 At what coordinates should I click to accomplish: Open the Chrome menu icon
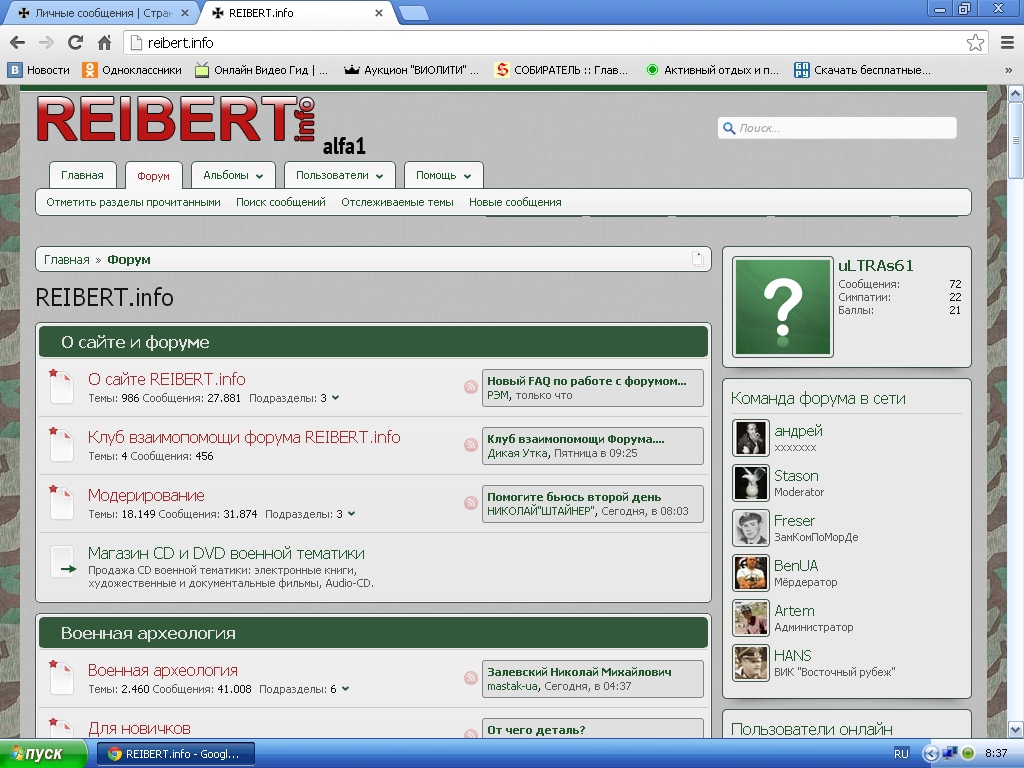pyautogui.click(x=1008, y=42)
